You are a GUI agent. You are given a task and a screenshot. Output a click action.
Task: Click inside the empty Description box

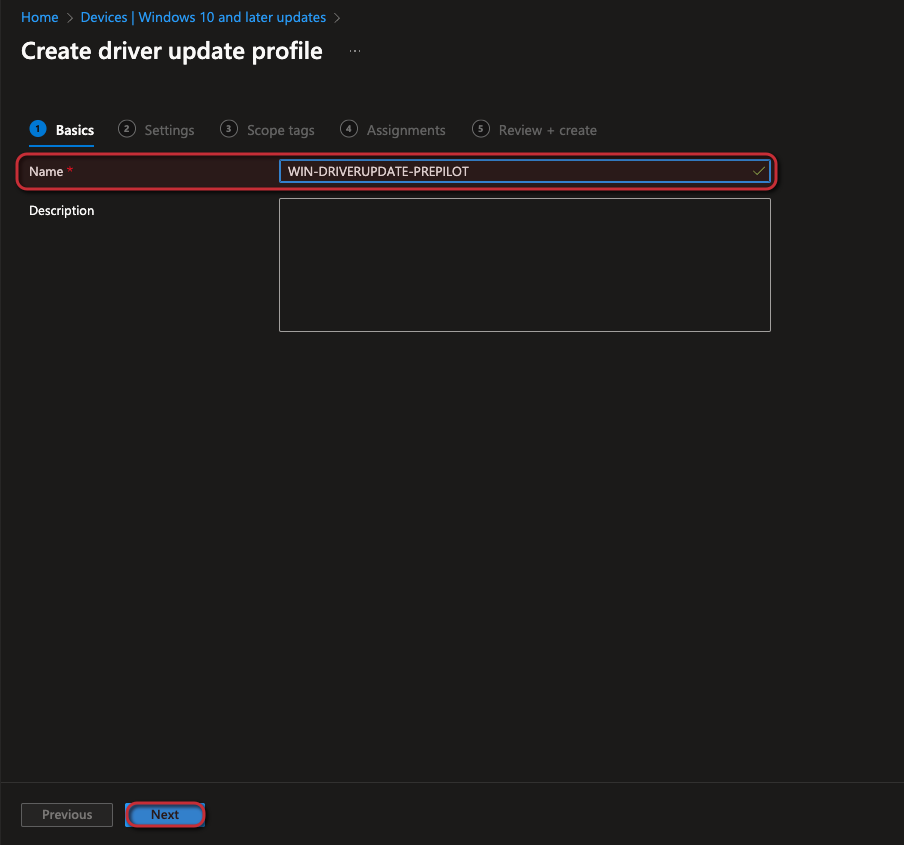(524, 264)
